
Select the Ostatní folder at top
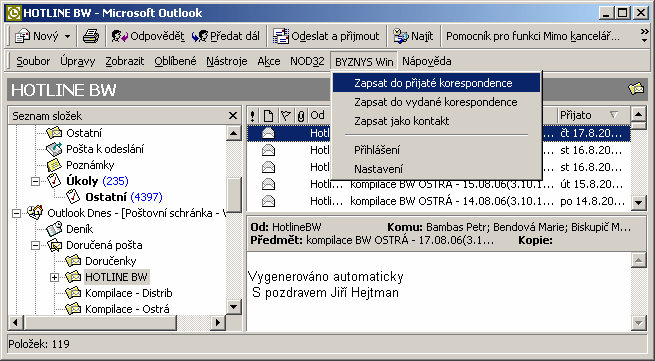(x=84, y=133)
